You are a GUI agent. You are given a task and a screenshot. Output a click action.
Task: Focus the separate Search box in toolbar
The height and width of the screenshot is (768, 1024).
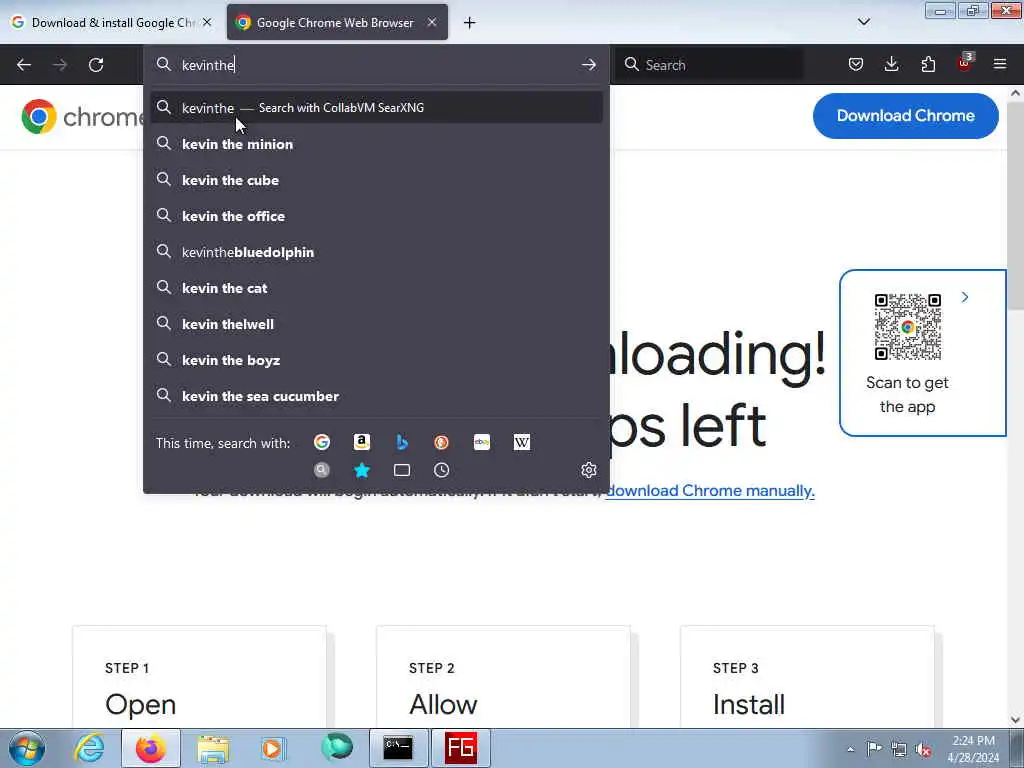(711, 65)
